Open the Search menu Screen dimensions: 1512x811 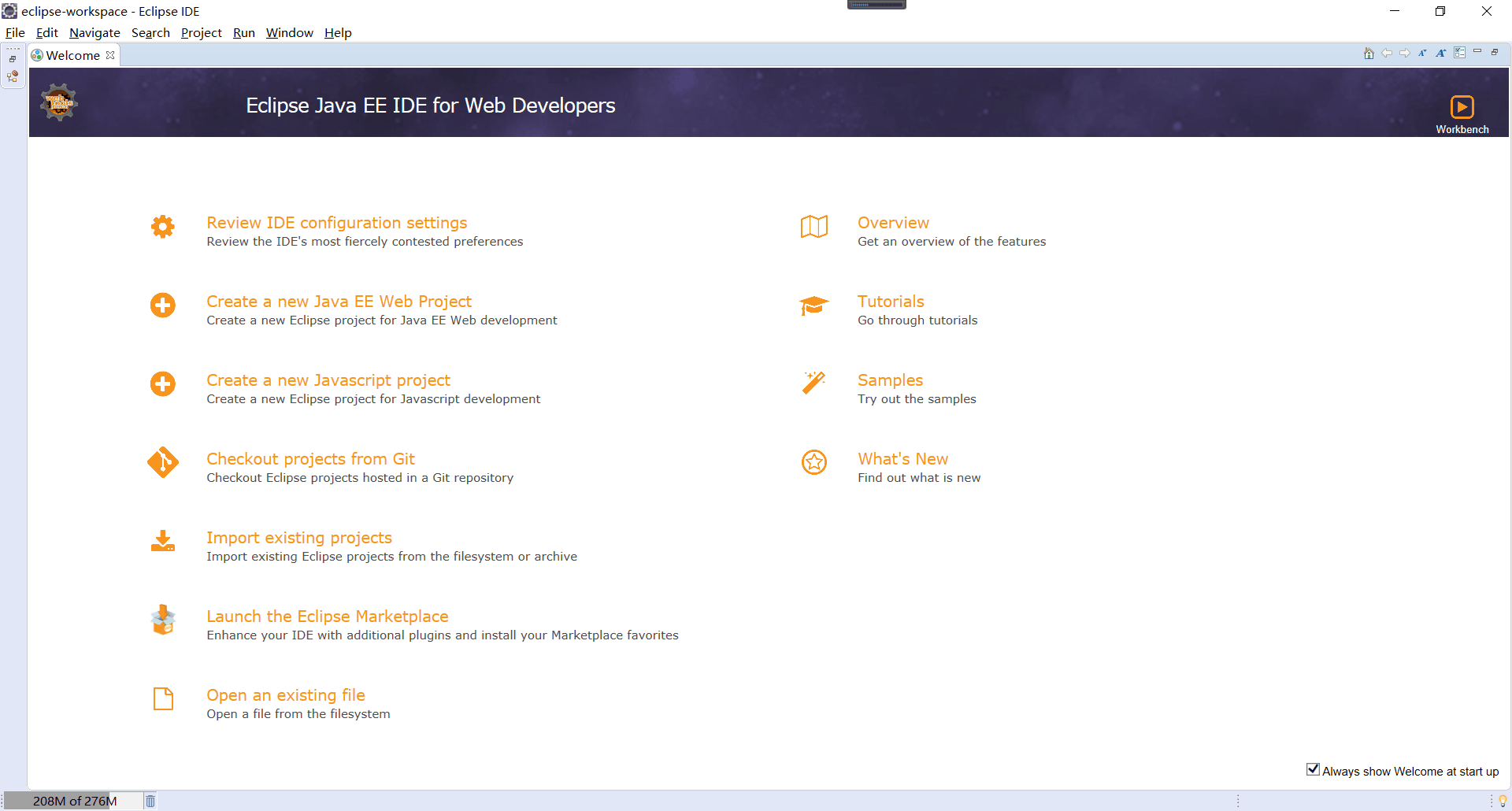[x=150, y=32]
